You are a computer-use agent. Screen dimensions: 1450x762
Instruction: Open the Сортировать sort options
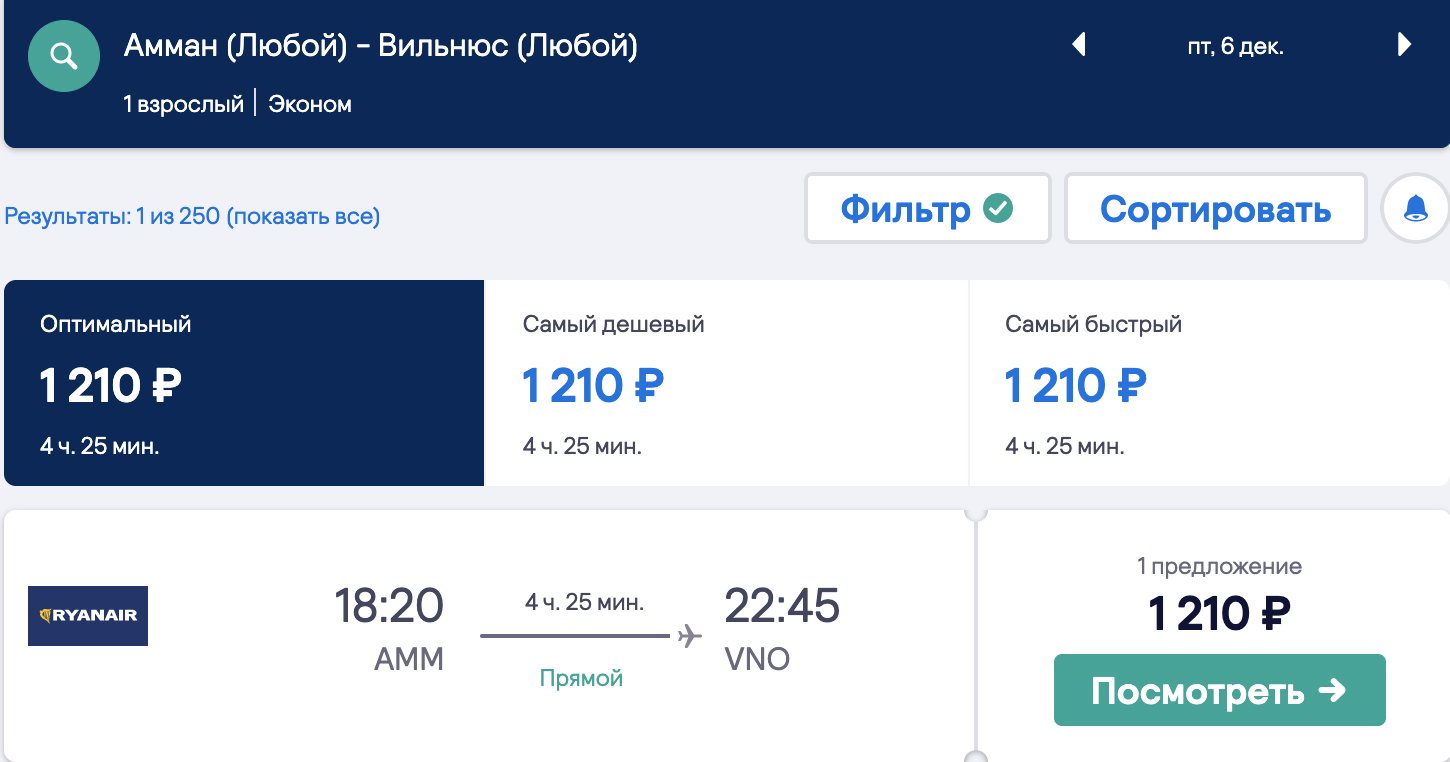click(1214, 208)
